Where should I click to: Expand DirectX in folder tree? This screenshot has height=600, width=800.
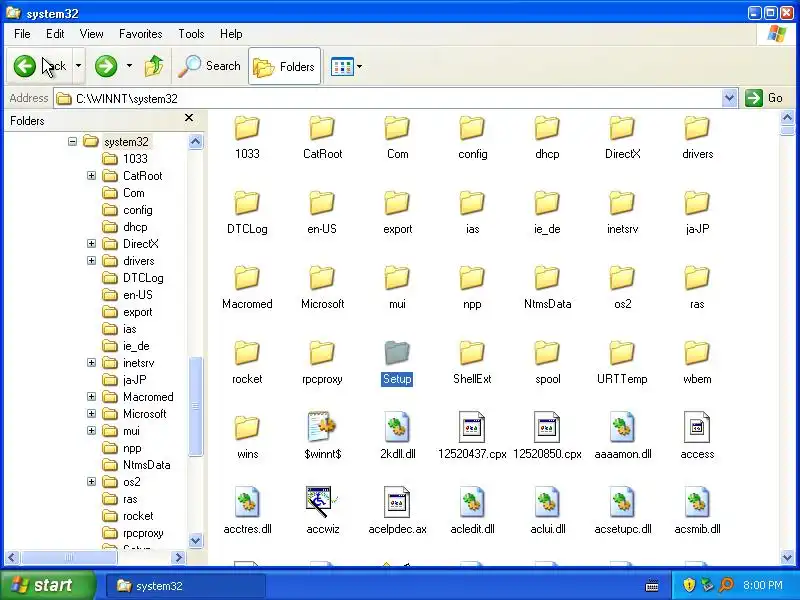91,243
